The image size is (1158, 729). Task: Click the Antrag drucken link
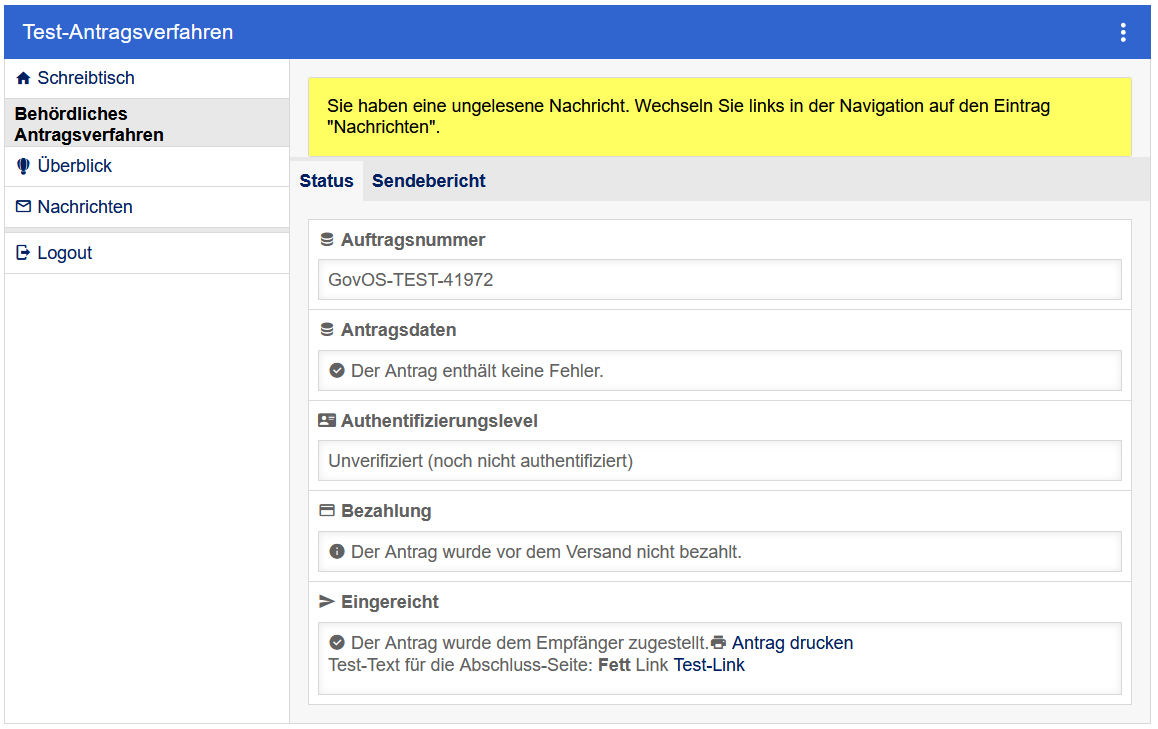click(792, 643)
